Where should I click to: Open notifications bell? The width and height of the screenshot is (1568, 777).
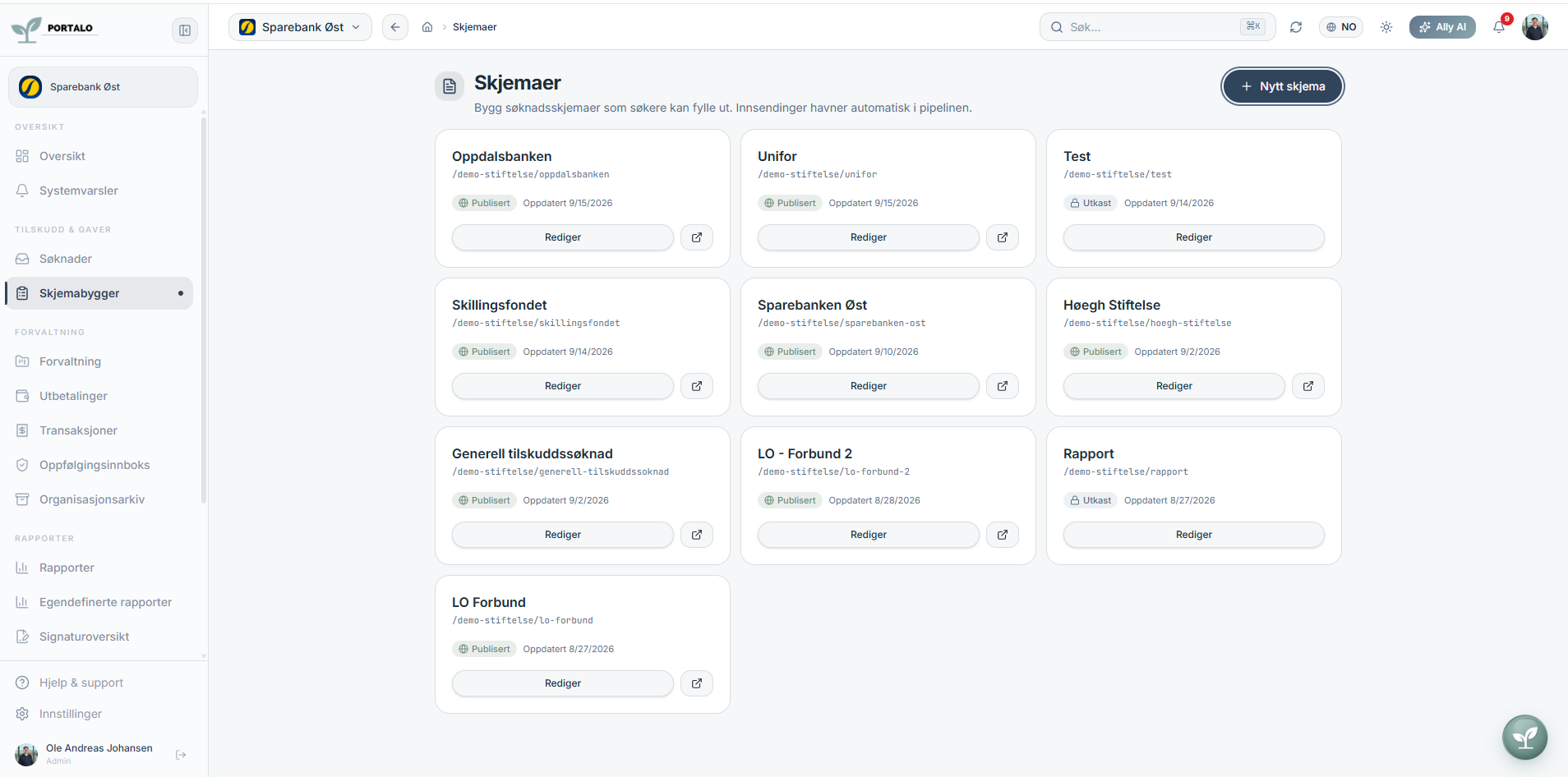click(x=1500, y=26)
